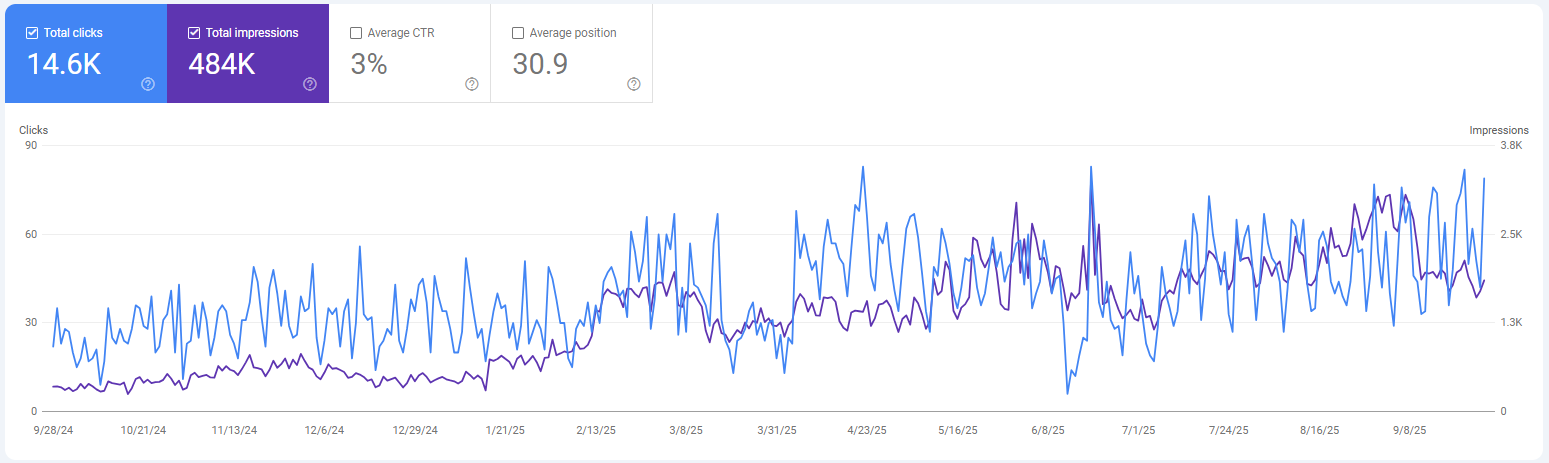Click help icon on Average position card
The image size is (1549, 463).
[x=634, y=84]
